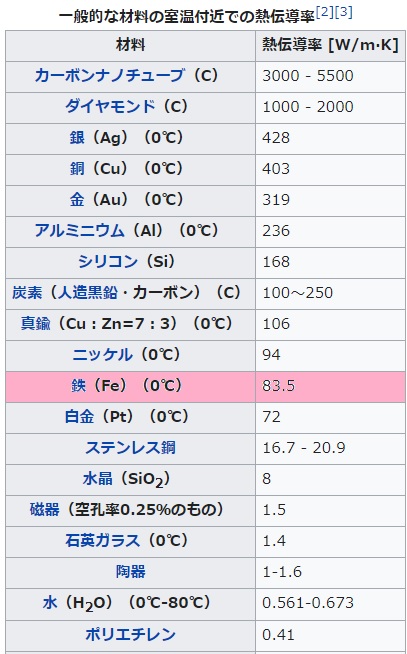Viewport: 407px width, 654px height.
Task: Open the ニッケル link
Action: [x=103, y=355]
